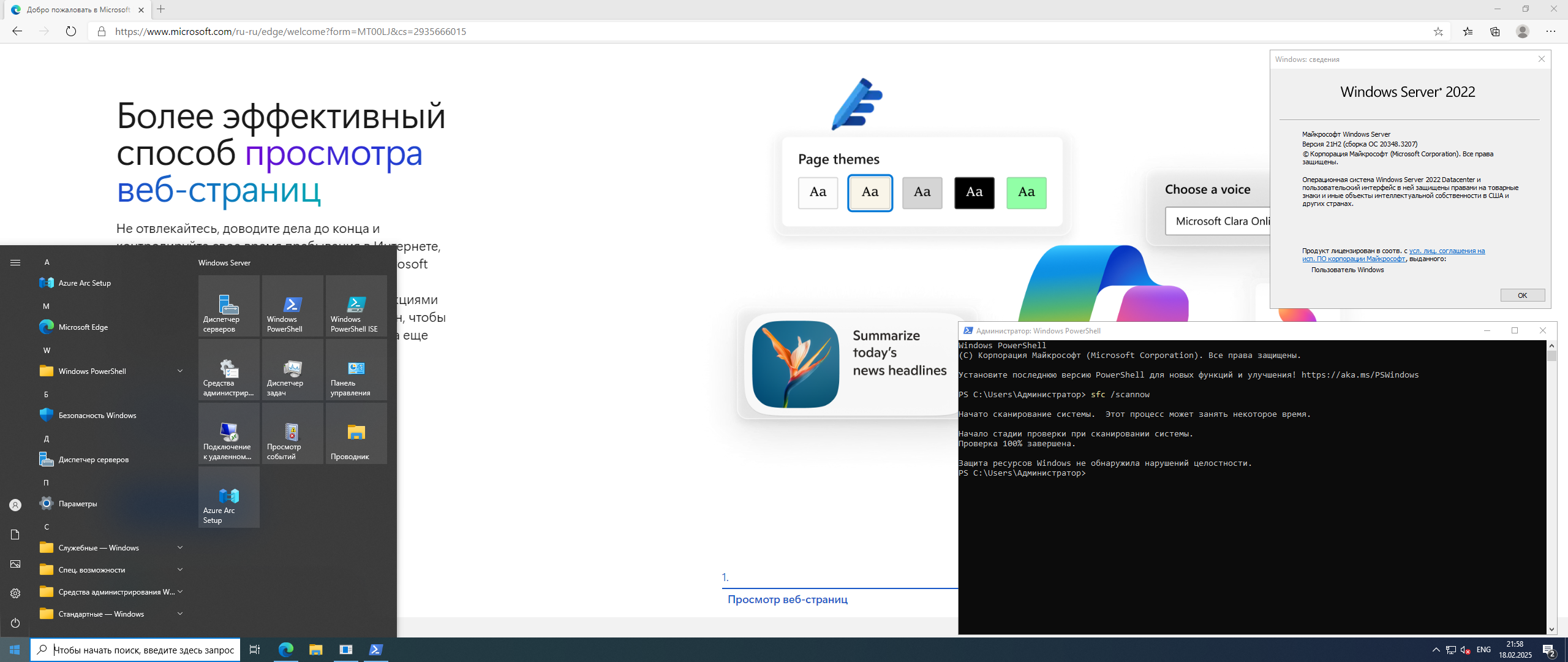
Task: Expand the Средства администрирования Windows folder
Action: 110,592
